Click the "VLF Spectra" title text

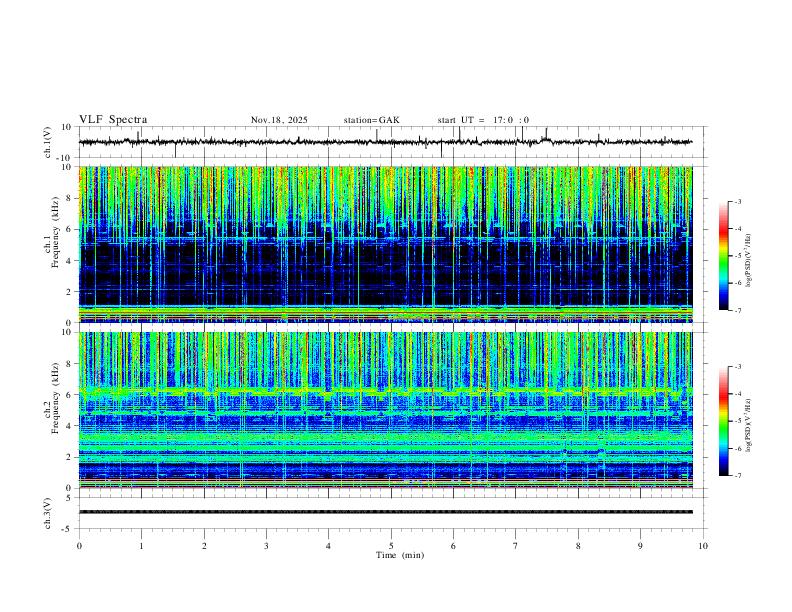pyautogui.click(x=113, y=120)
